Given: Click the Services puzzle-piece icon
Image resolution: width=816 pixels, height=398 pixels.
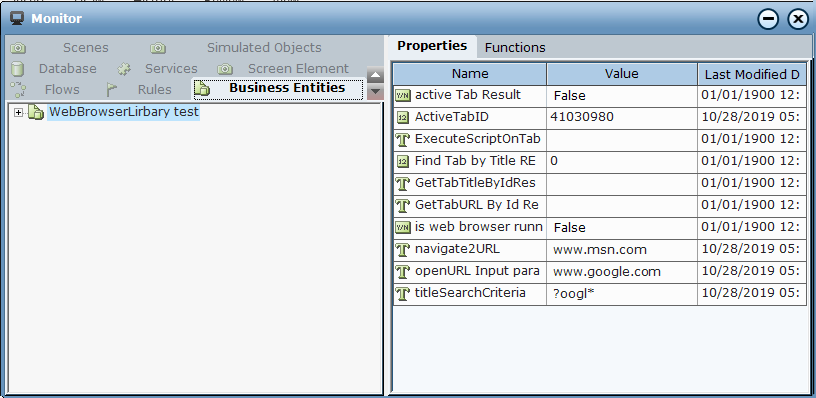Looking at the screenshot, I should [x=124, y=69].
